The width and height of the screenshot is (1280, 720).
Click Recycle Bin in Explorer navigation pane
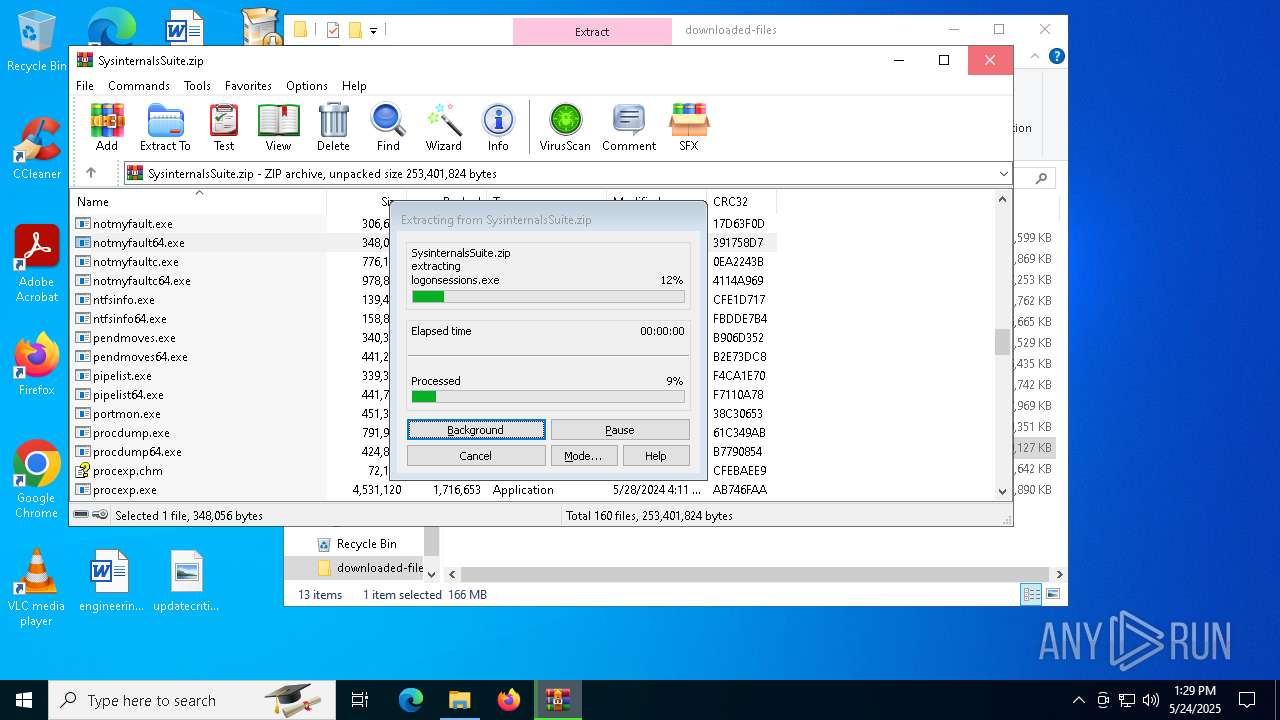[x=366, y=544]
